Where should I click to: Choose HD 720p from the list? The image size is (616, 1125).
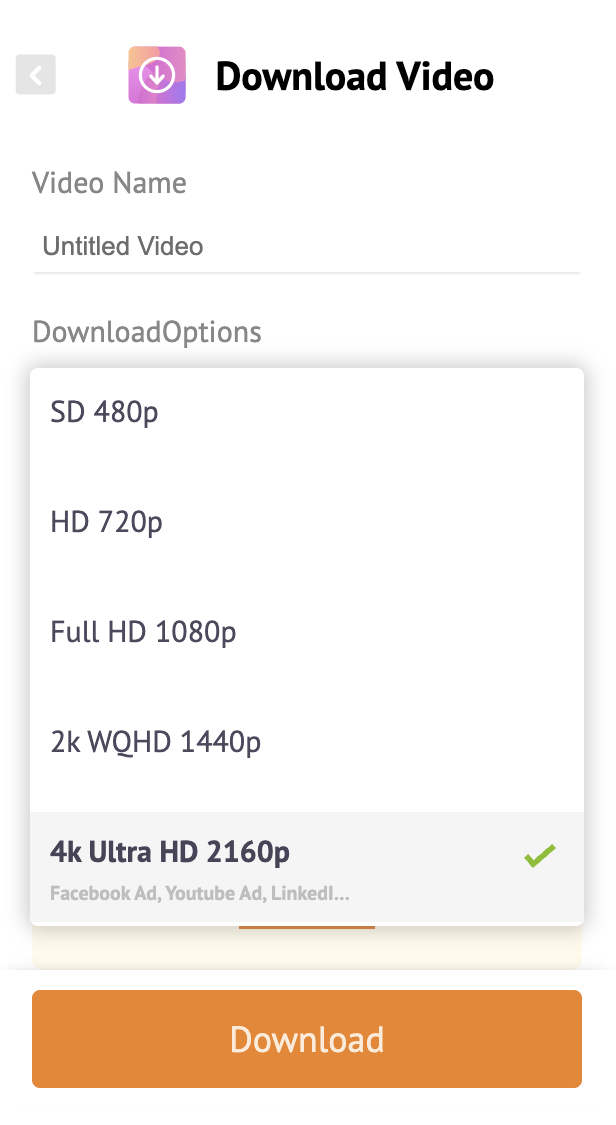107,522
